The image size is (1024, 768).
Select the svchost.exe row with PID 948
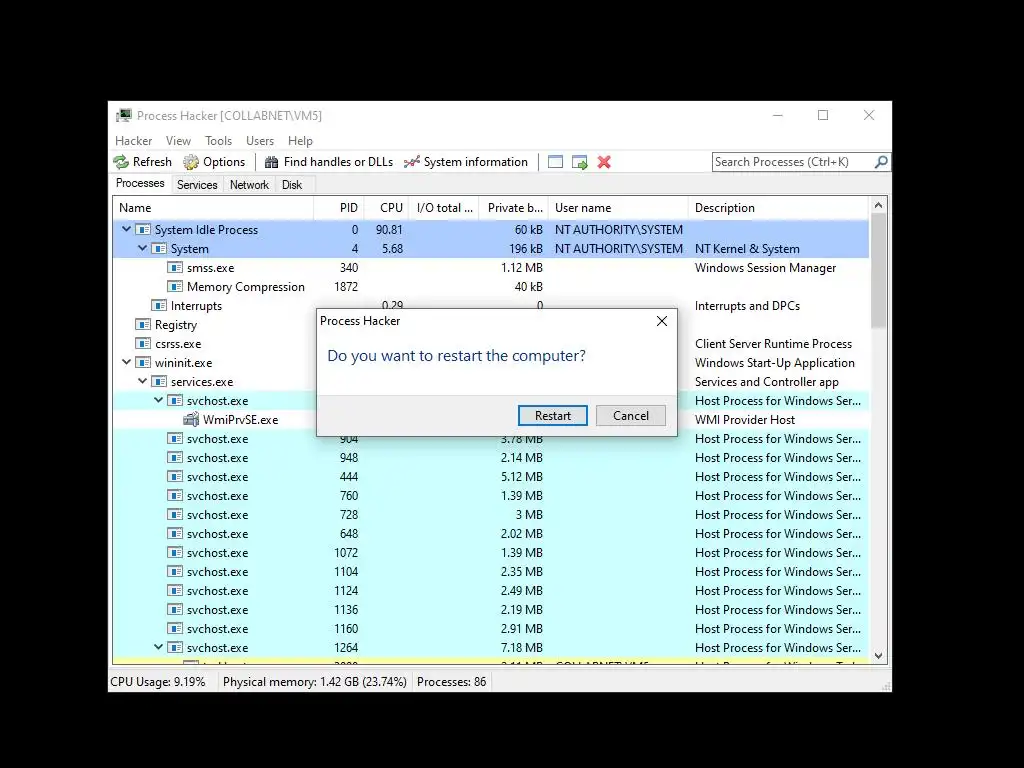[x=490, y=458]
